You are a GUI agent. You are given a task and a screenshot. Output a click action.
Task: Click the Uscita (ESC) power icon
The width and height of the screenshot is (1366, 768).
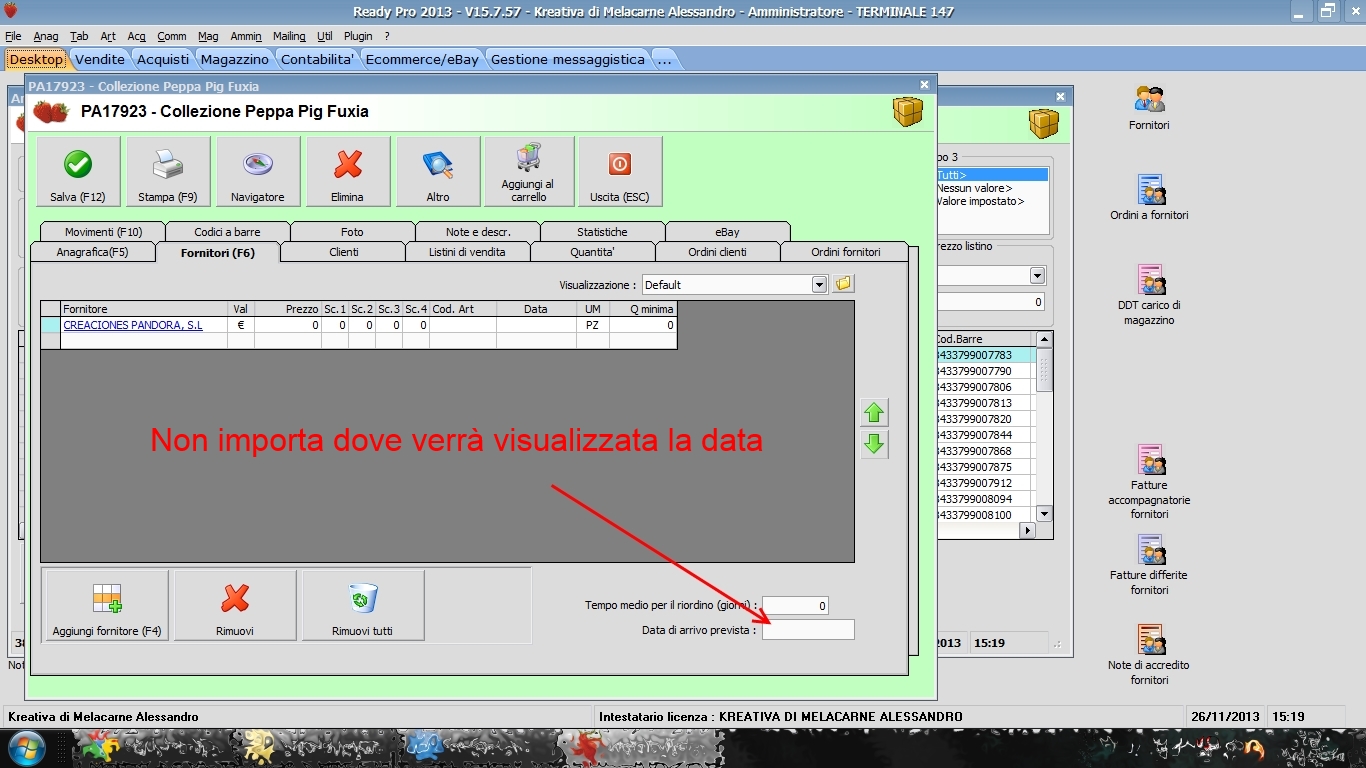[620, 164]
